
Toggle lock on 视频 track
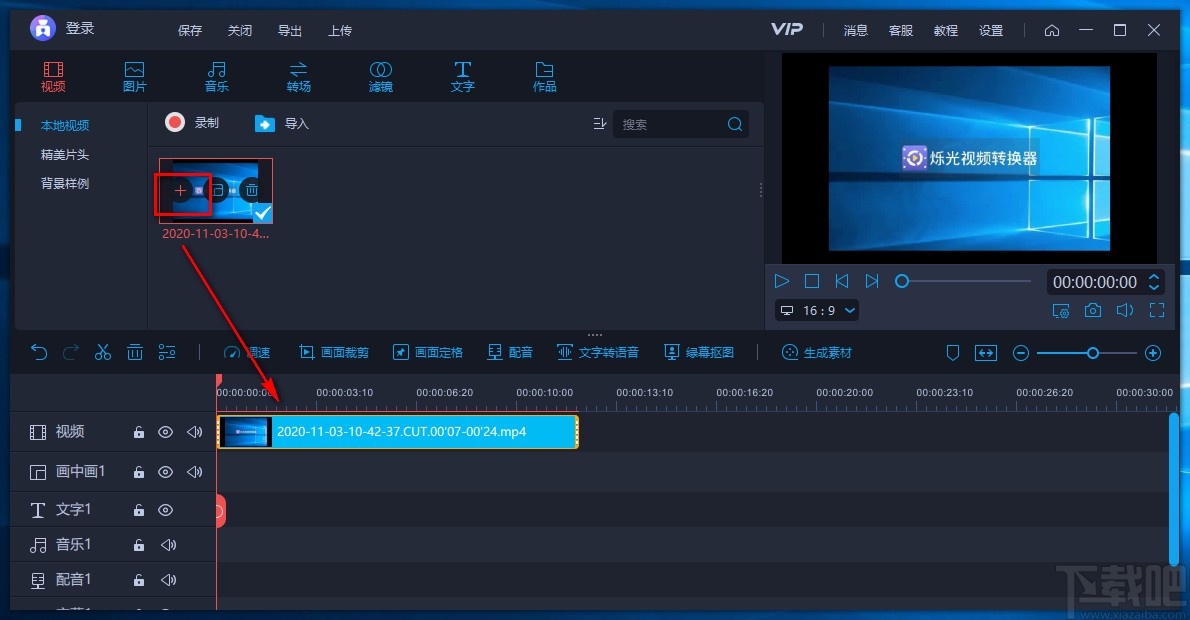pyautogui.click(x=139, y=432)
